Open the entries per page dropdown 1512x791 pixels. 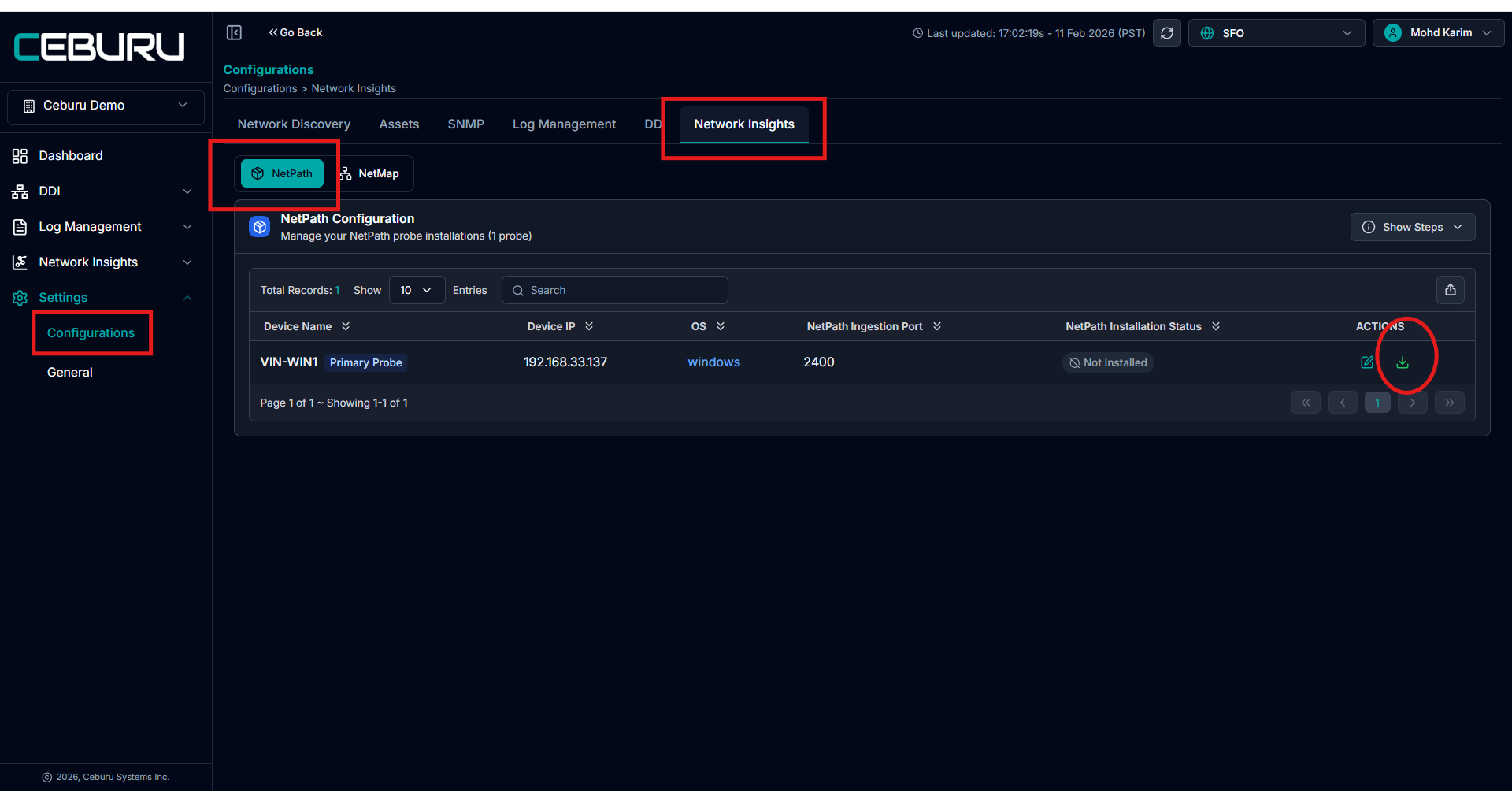point(417,290)
